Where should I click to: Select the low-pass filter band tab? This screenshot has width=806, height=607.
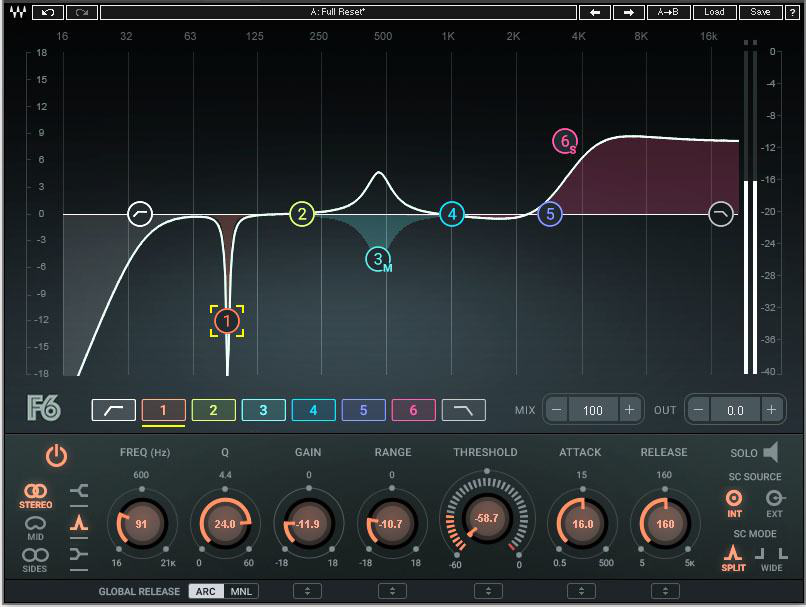point(464,410)
